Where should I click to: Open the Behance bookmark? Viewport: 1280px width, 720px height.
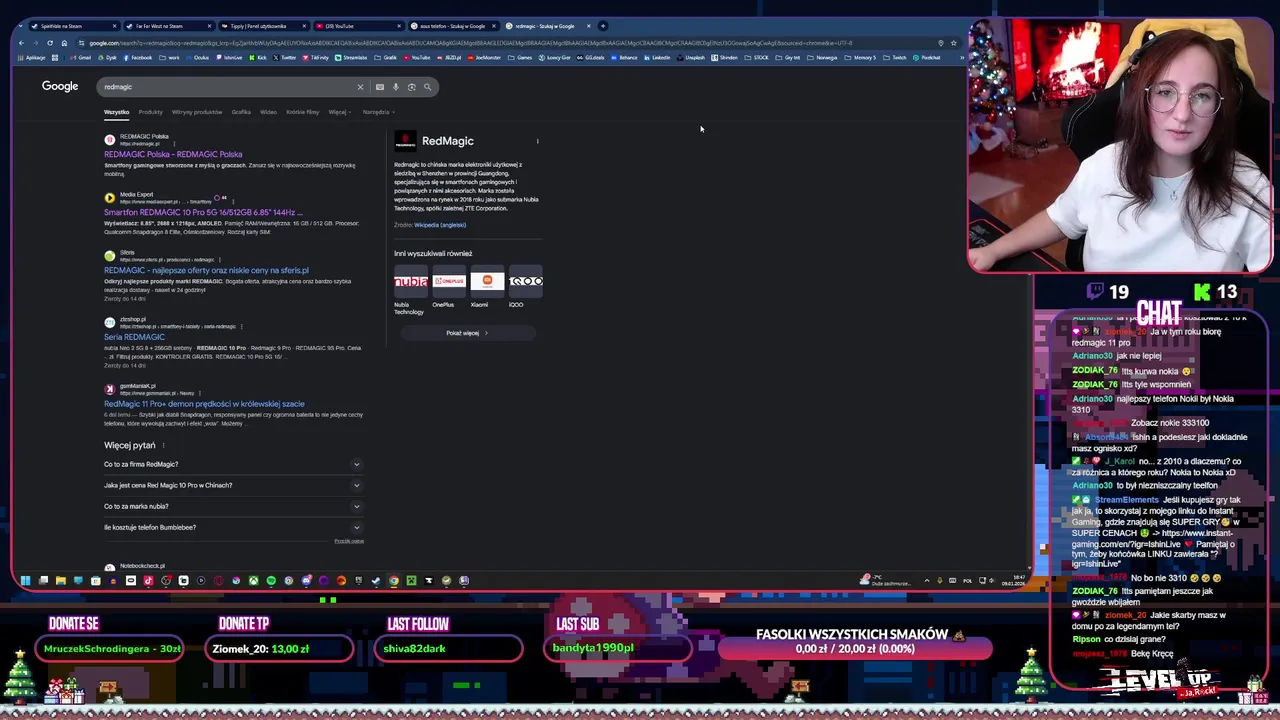624,58
